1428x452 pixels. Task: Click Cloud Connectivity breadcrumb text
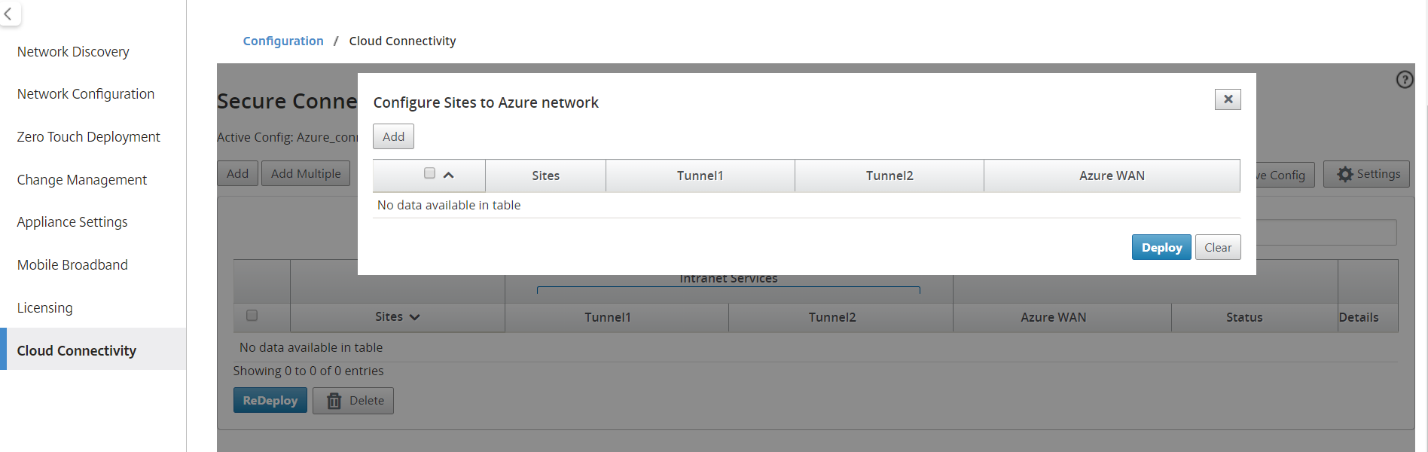pyautogui.click(x=402, y=41)
